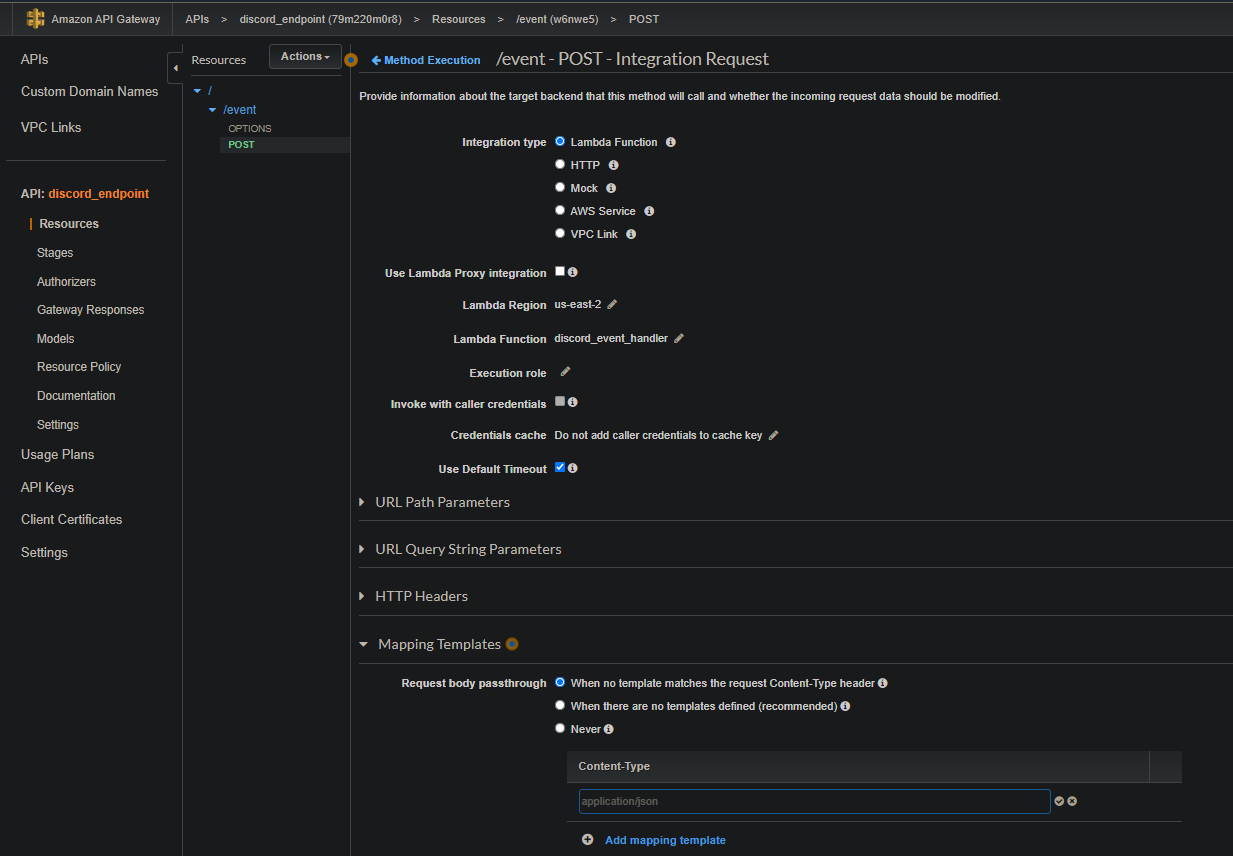1233x856 pixels.
Task: Open the Actions dropdown
Action: (305, 57)
